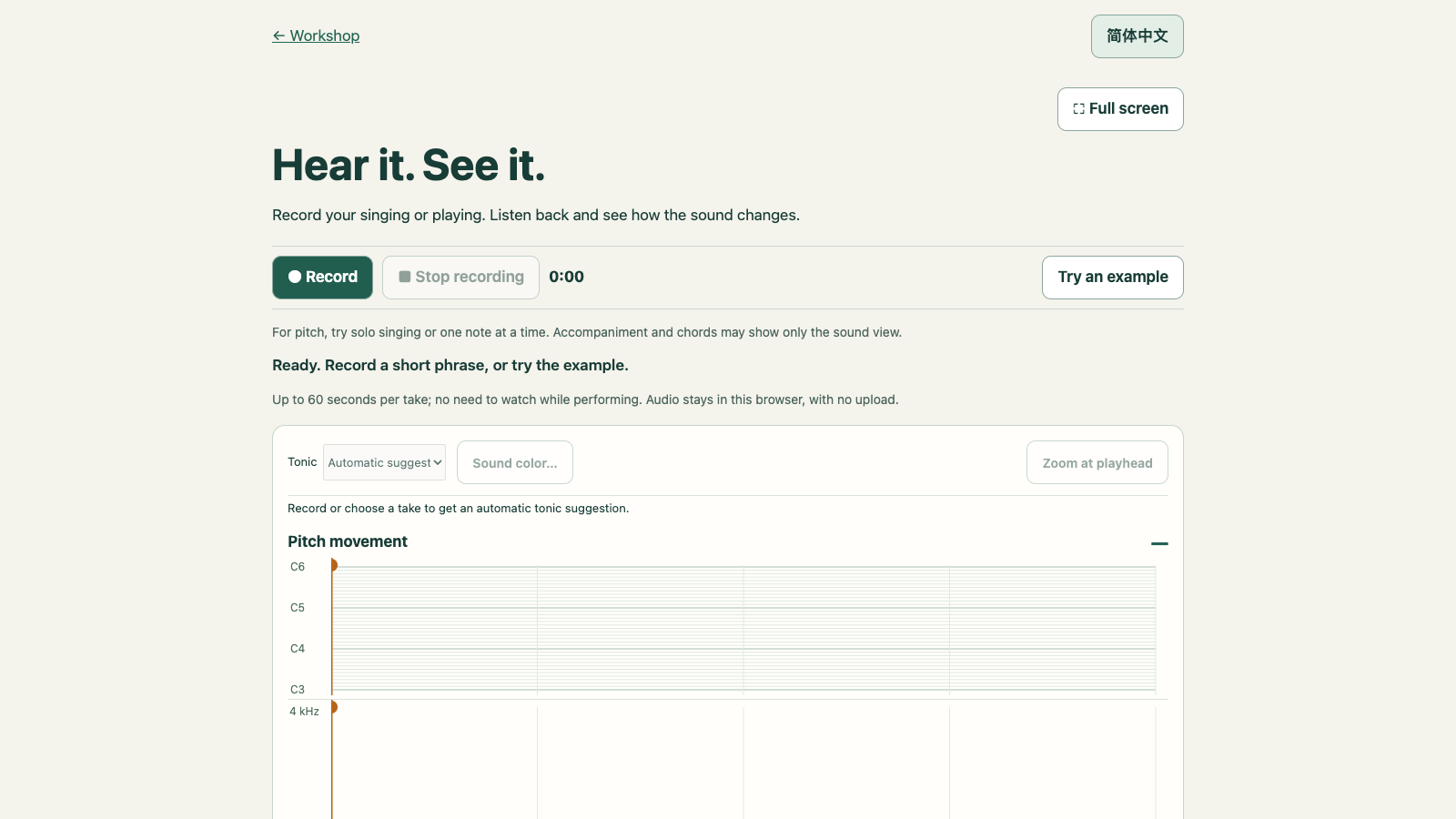This screenshot has height=819, width=1456.
Task: Click the 'Hear it. See it.' heading
Action: tap(409, 166)
